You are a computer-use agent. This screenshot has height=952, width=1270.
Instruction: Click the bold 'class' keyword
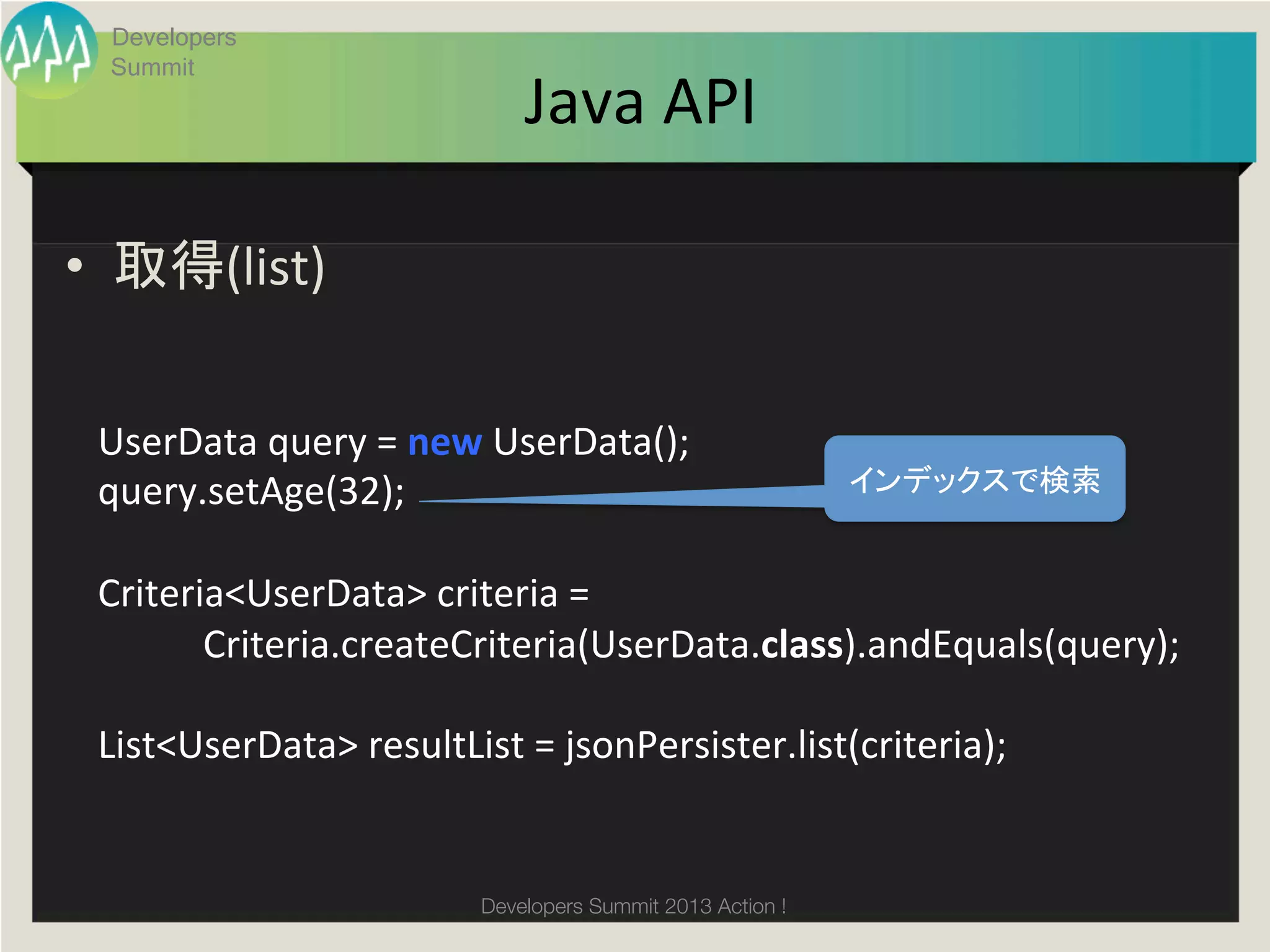(802, 645)
